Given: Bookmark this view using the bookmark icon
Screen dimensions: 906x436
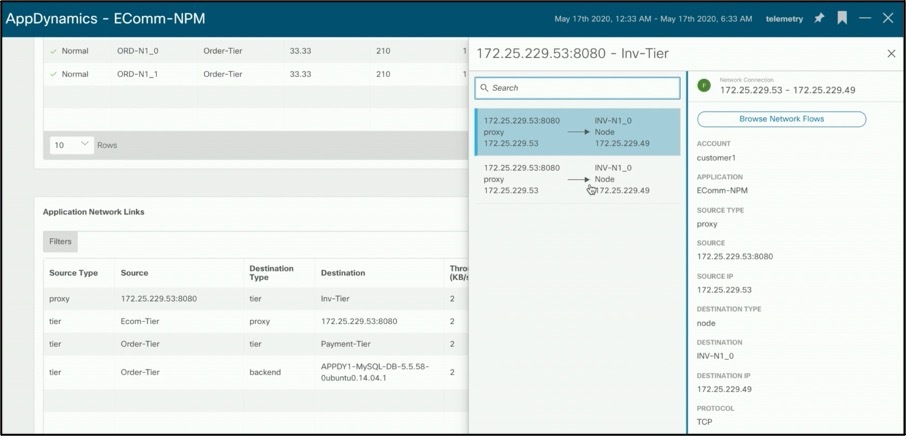Looking at the screenshot, I should (842, 18).
